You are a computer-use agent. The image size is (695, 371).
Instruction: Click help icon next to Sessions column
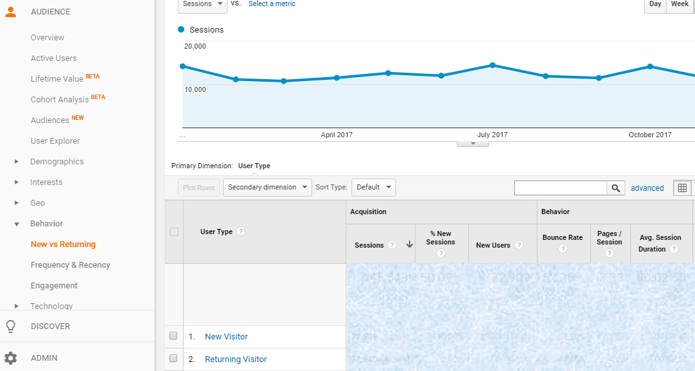[392, 245]
